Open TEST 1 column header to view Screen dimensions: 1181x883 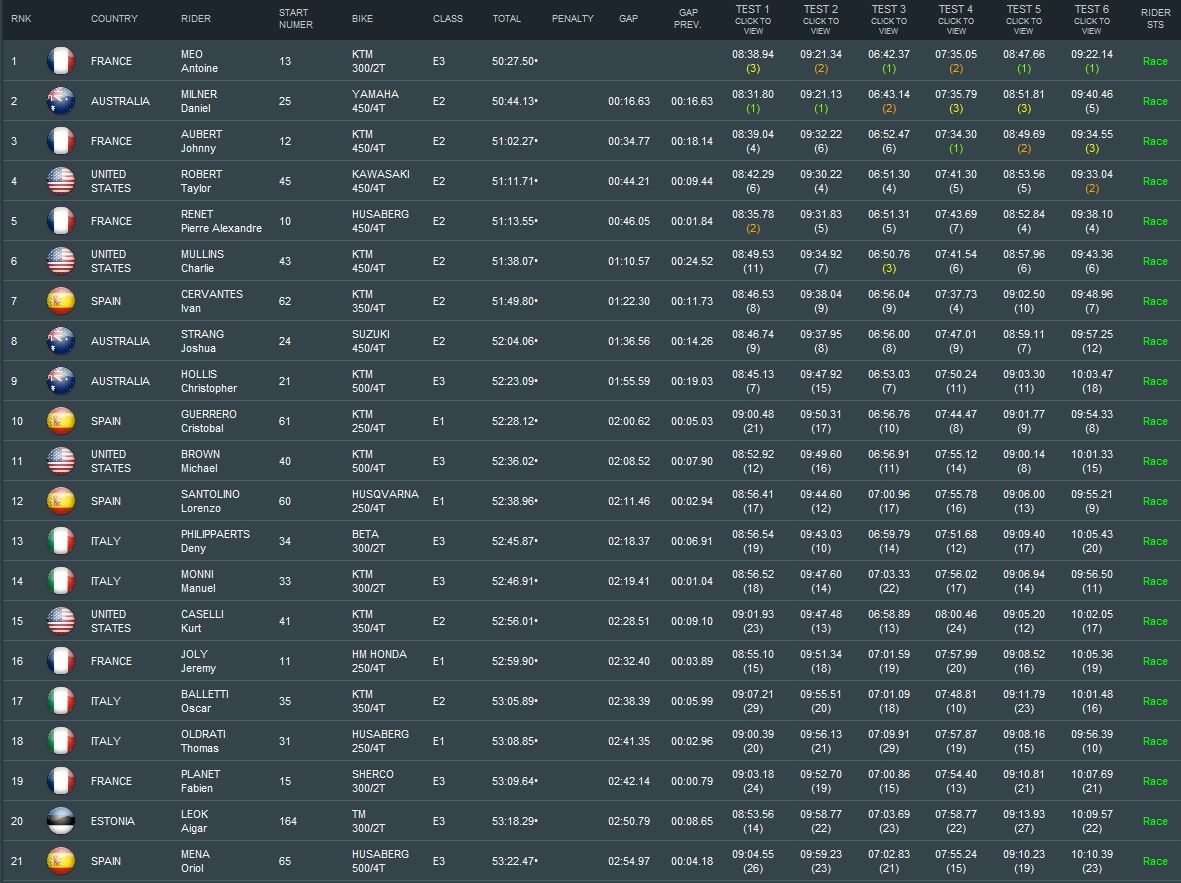click(x=752, y=19)
